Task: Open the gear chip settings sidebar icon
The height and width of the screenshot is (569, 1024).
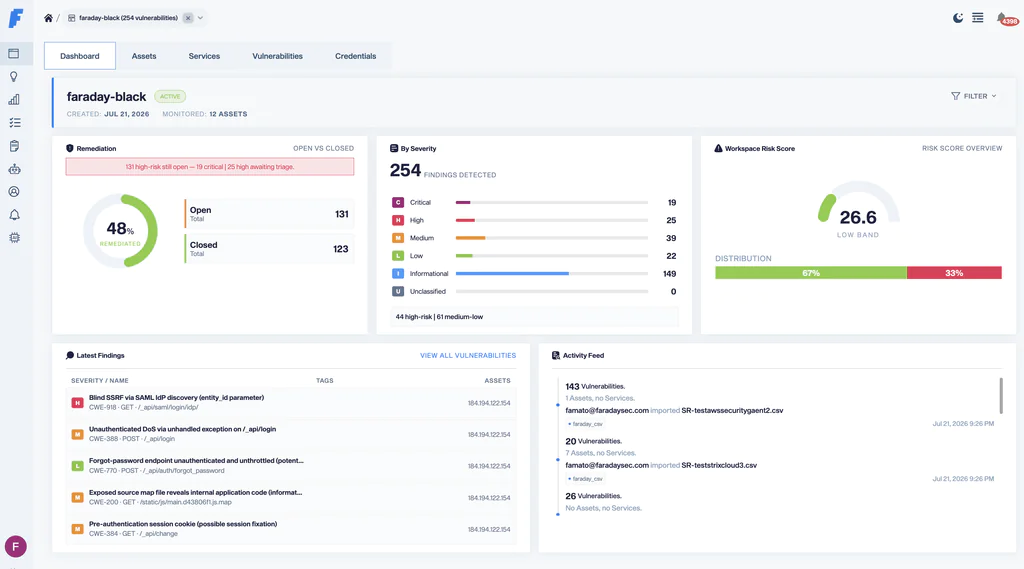Action: coord(14,238)
